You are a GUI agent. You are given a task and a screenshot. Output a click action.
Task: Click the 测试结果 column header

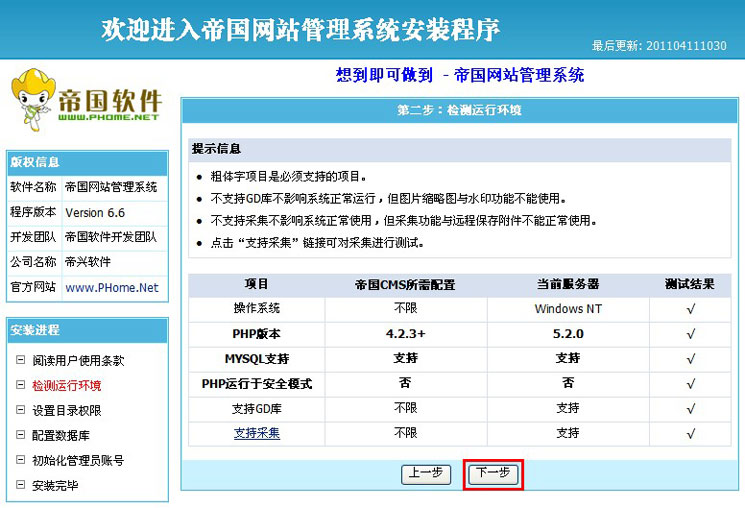click(x=690, y=284)
